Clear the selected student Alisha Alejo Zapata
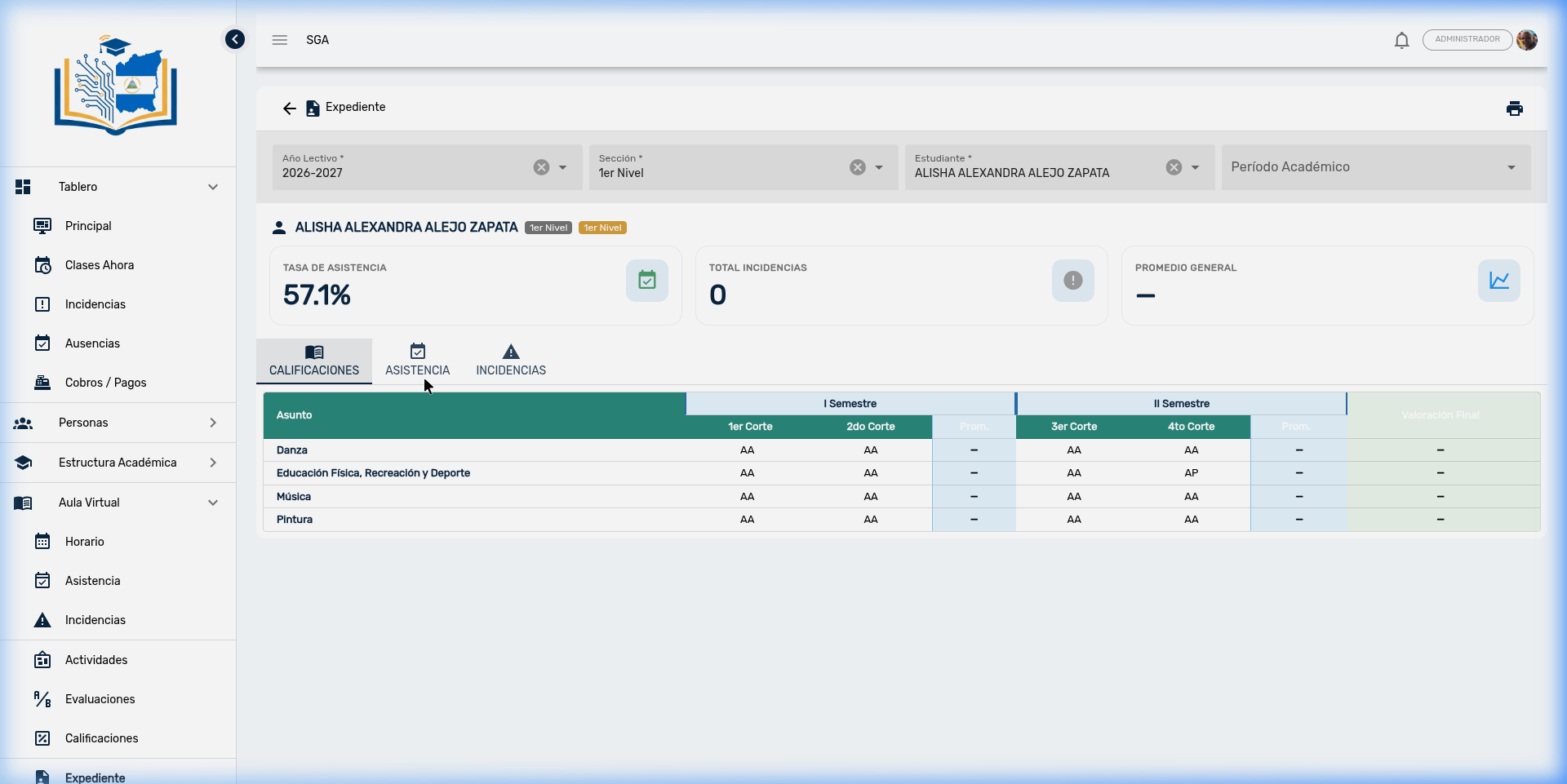This screenshot has height=784, width=1567. [x=1174, y=166]
